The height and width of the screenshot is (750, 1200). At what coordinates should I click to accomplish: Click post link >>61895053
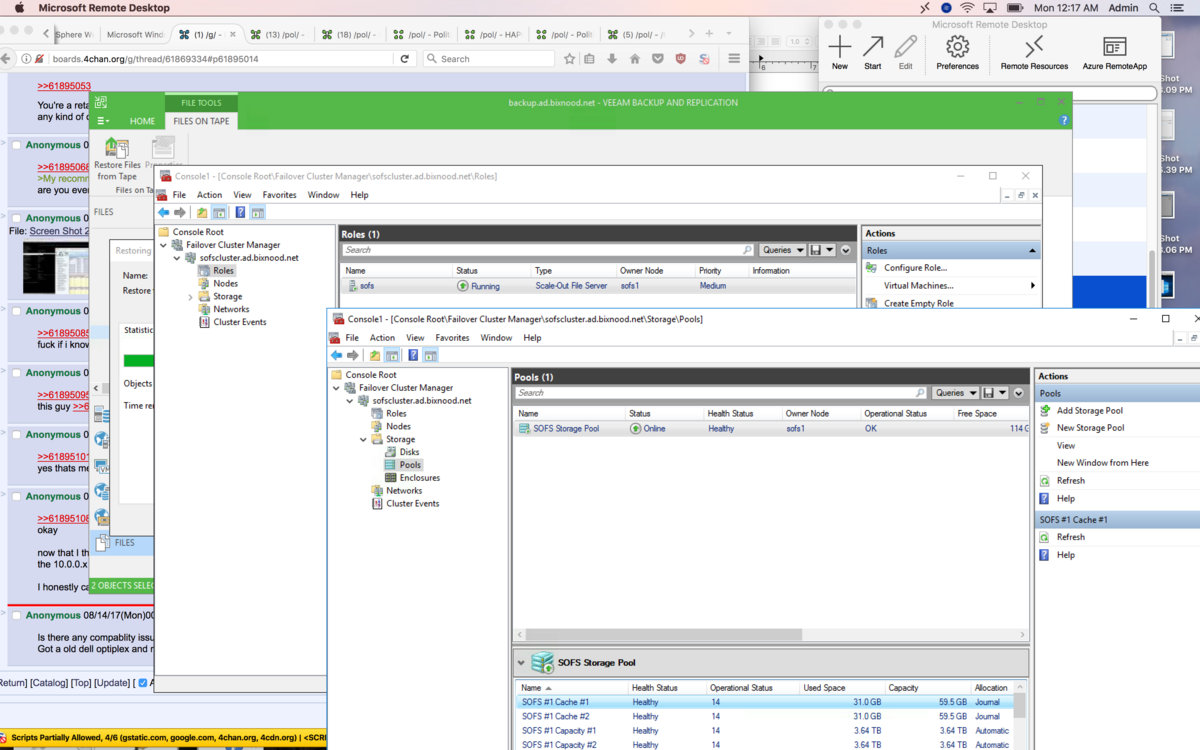click(64, 86)
